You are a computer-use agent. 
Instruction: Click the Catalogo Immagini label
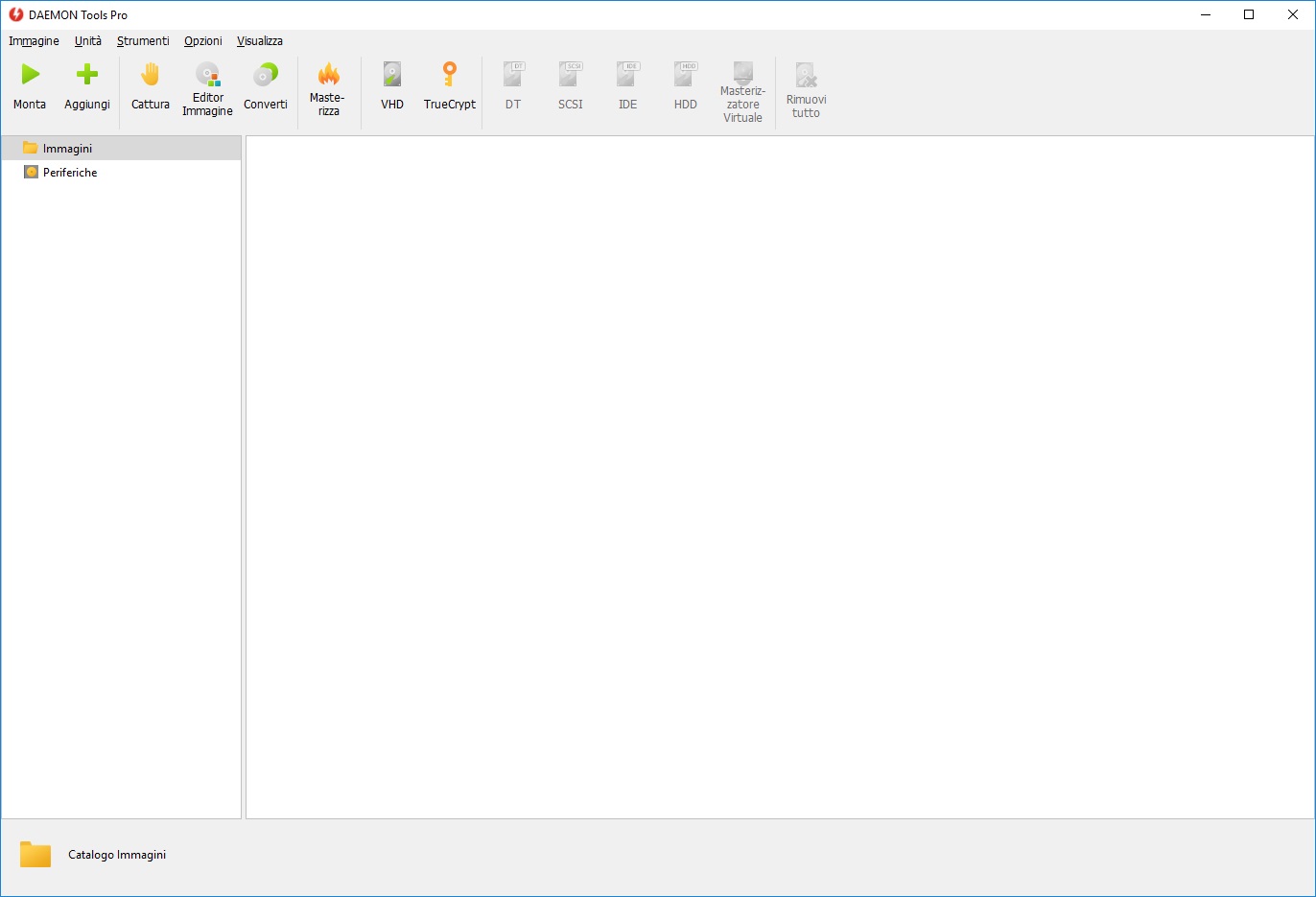(x=117, y=855)
